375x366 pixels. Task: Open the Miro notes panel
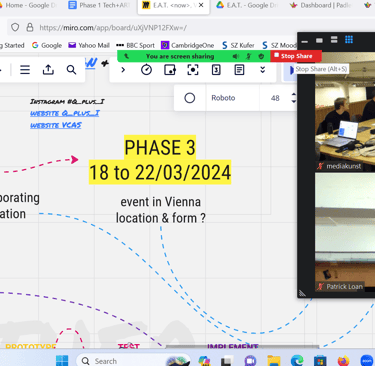pos(239,70)
